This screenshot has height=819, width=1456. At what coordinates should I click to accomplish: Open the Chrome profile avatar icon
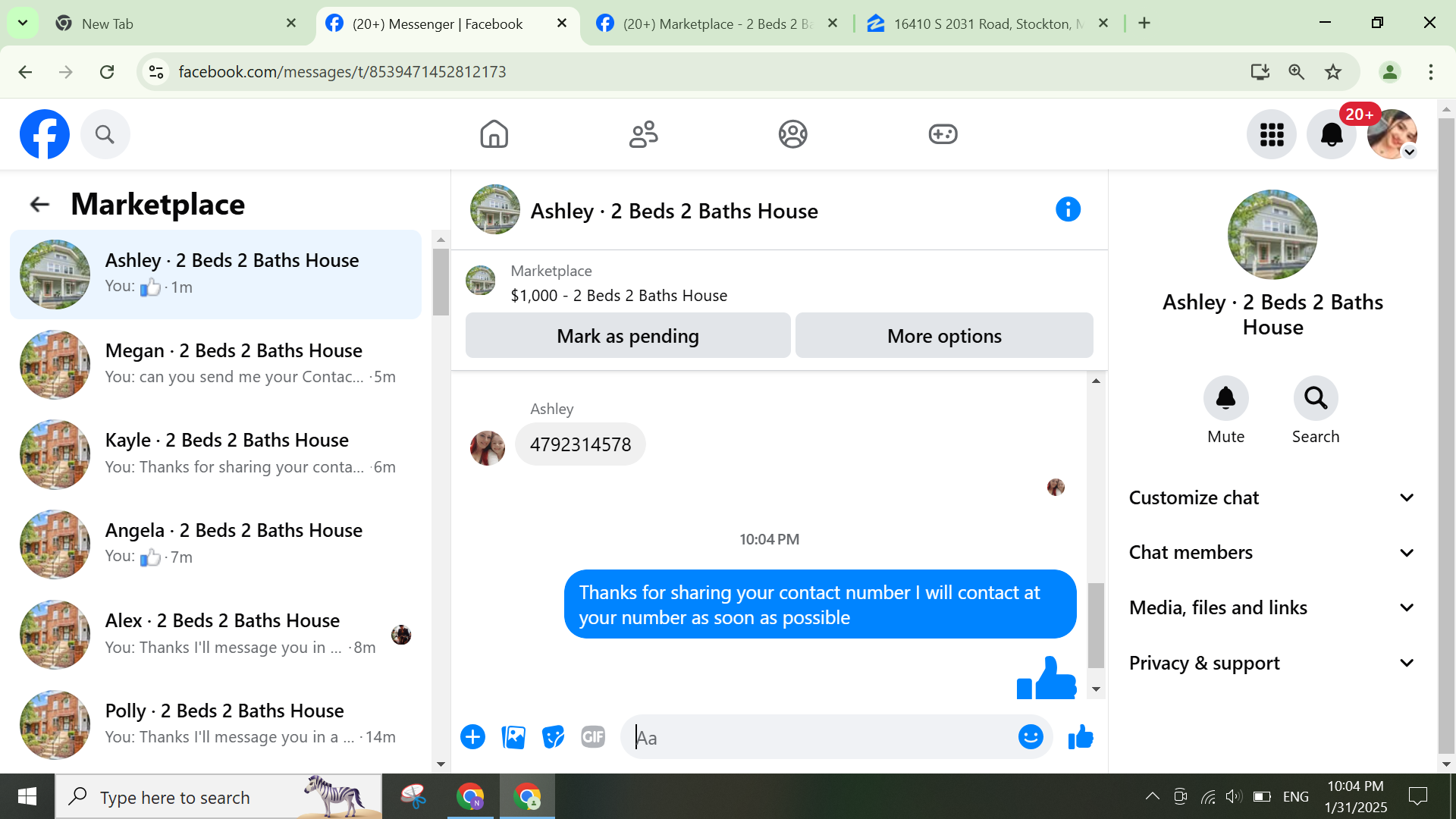click(1390, 72)
